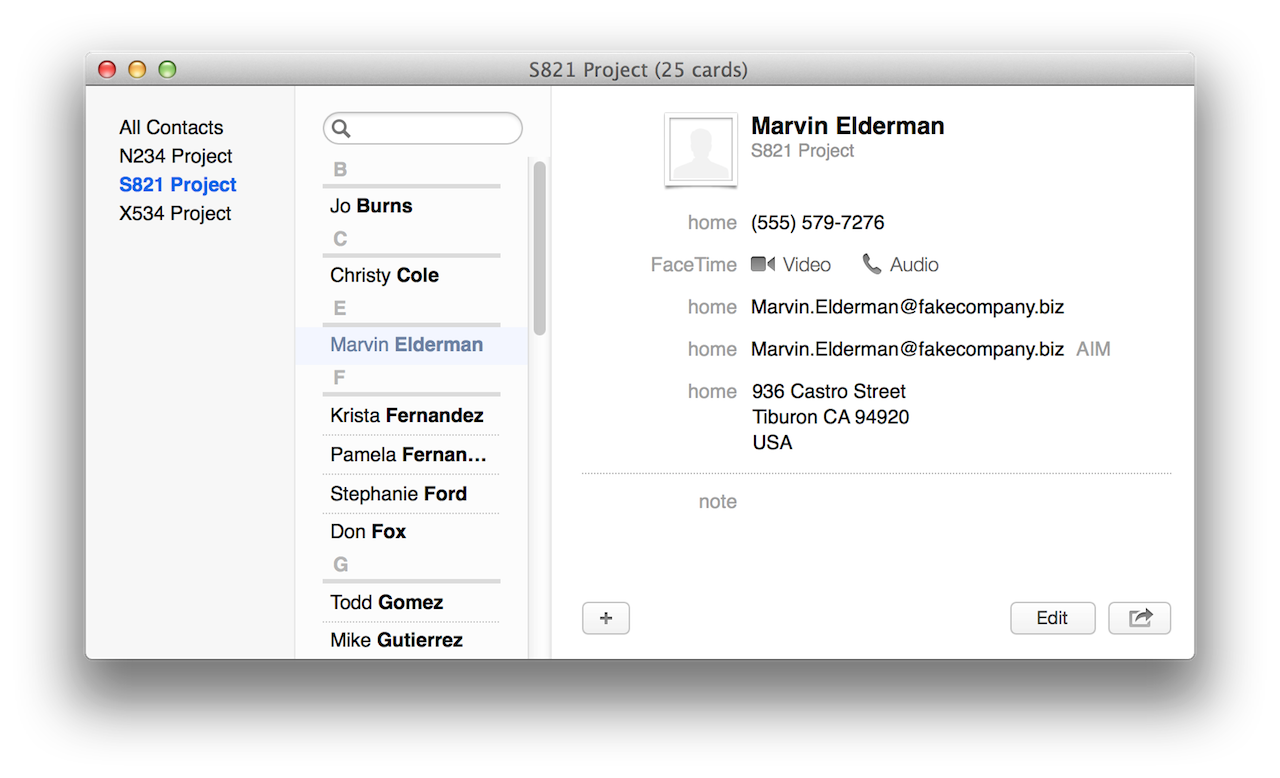Click phone number (555) 579-7276
Viewport: 1280px width, 778px height.
click(818, 222)
